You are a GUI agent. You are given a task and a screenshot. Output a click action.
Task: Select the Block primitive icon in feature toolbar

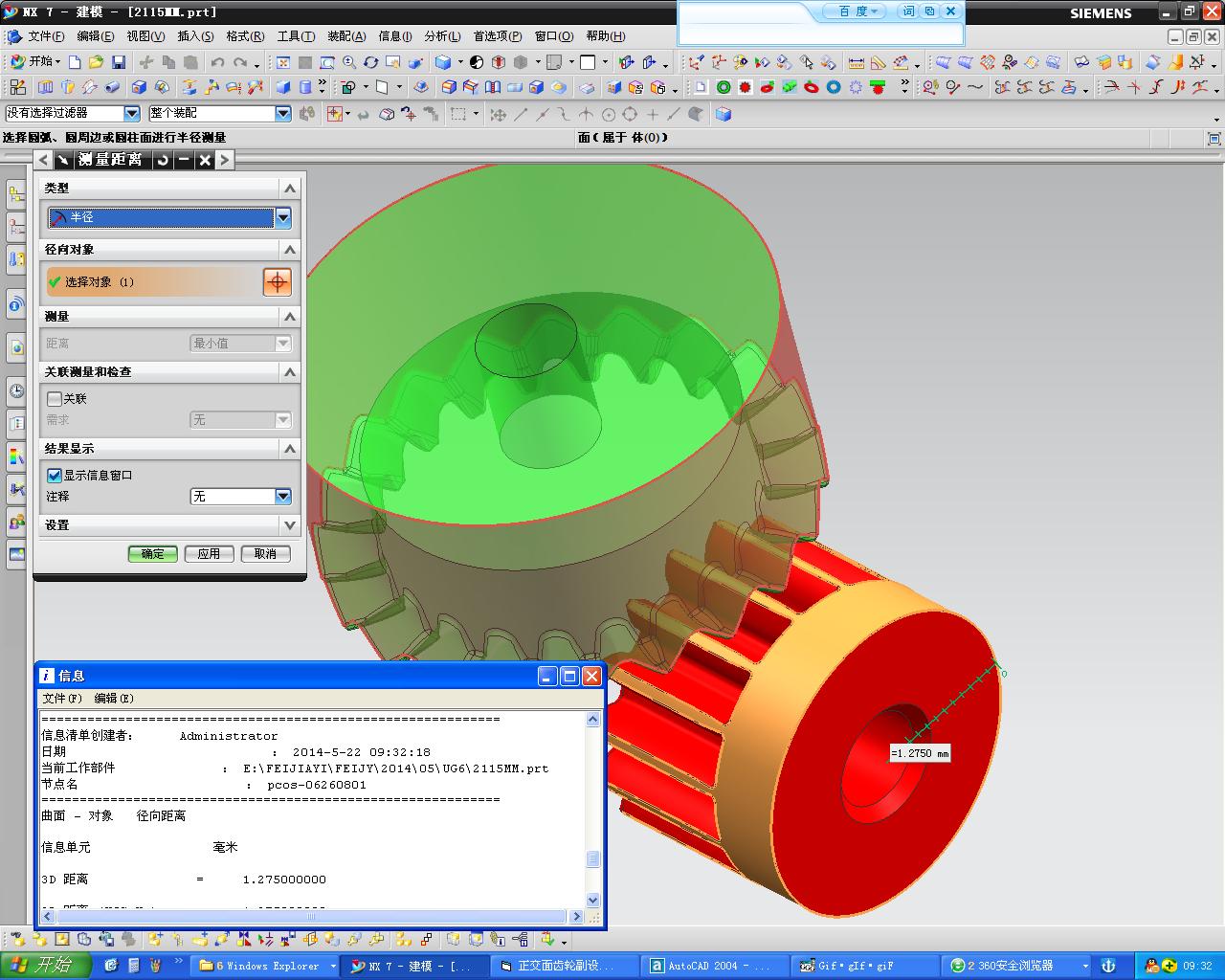(x=283, y=87)
